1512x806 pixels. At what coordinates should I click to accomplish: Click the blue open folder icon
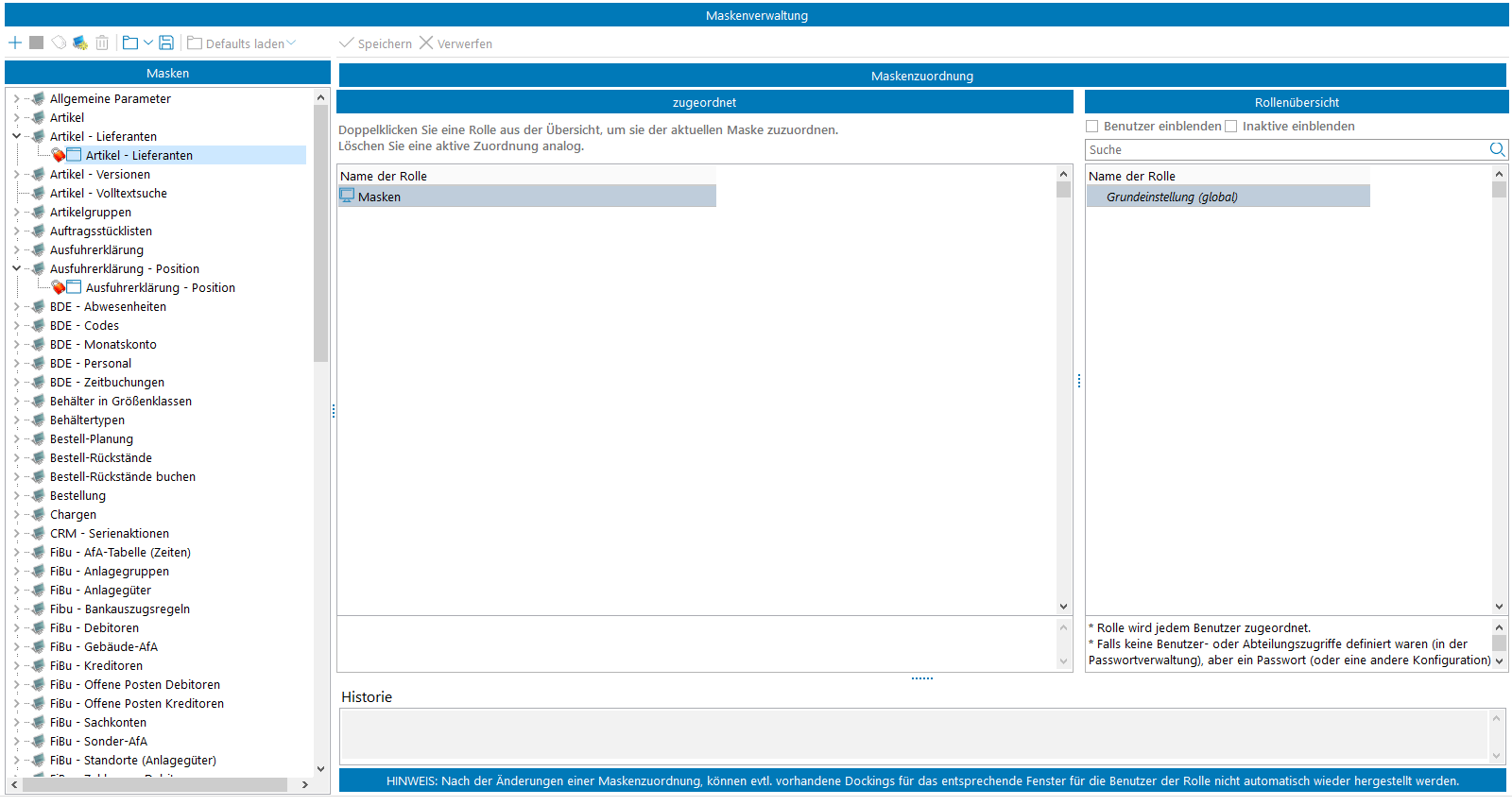[130, 43]
